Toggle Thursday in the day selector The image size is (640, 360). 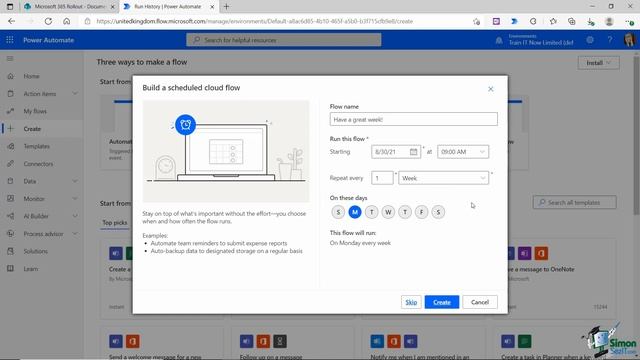[x=405, y=212]
